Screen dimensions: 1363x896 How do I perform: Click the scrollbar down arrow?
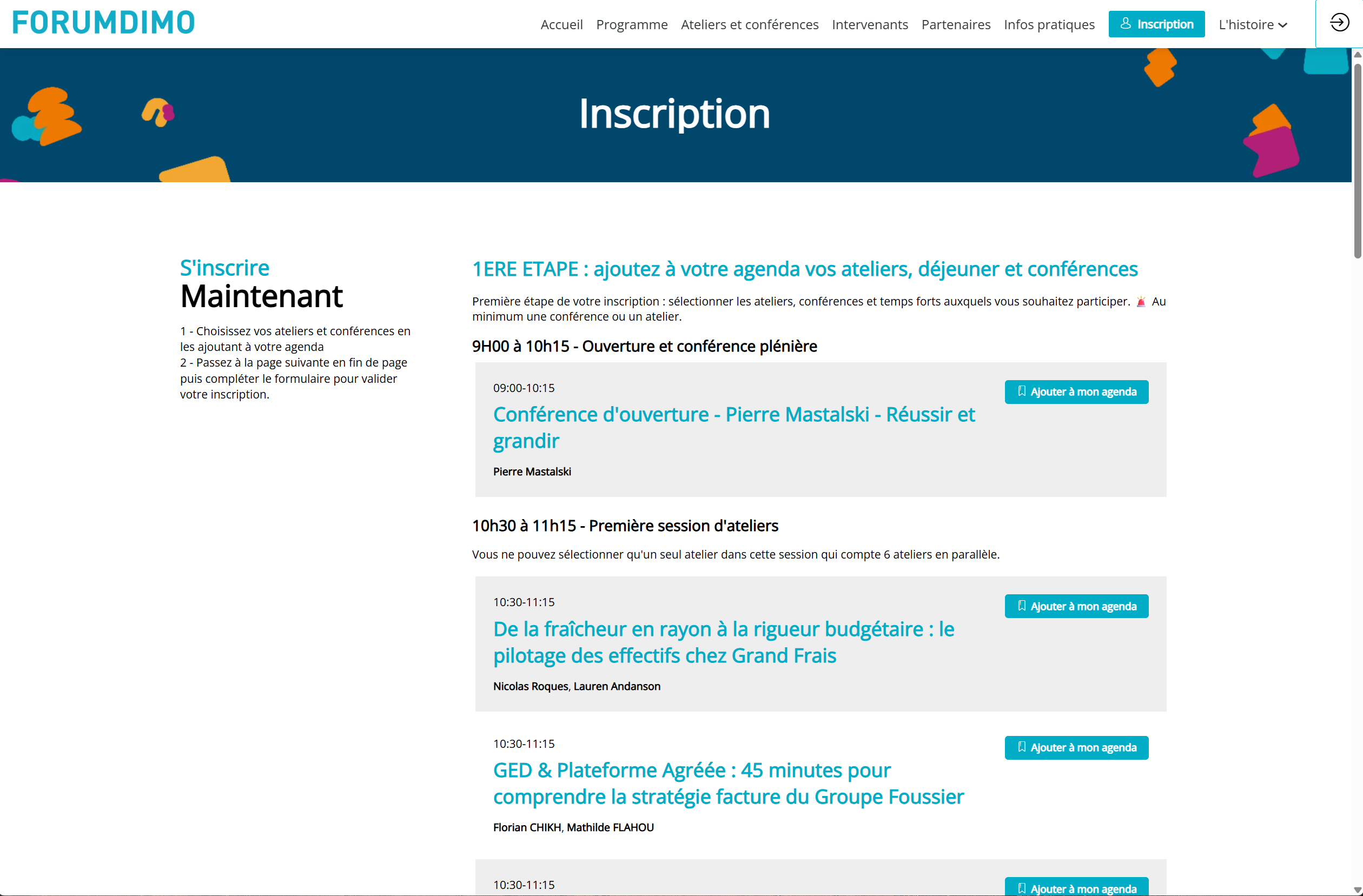[1357, 890]
